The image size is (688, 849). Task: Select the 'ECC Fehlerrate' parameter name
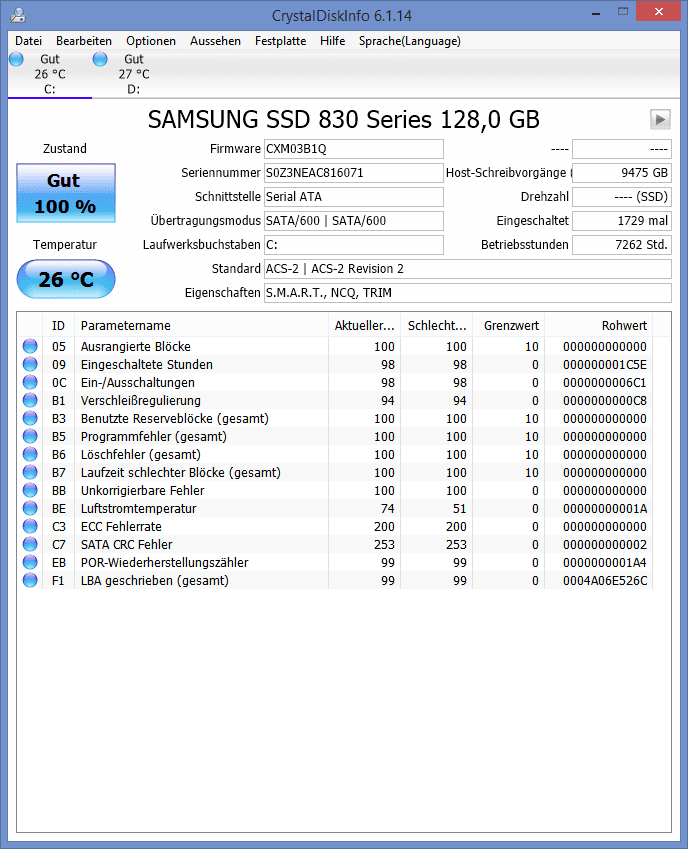click(x=121, y=526)
